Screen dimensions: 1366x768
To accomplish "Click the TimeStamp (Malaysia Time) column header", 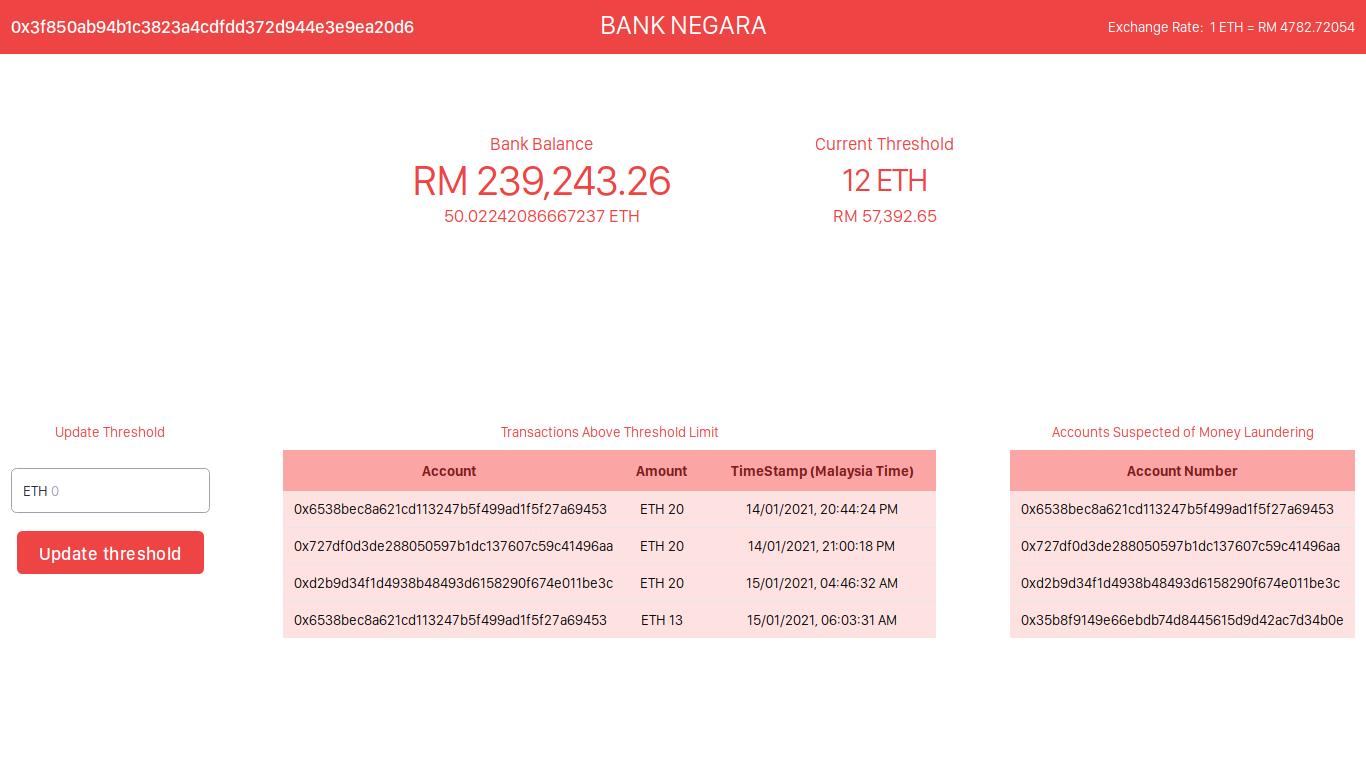I will click(821, 471).
